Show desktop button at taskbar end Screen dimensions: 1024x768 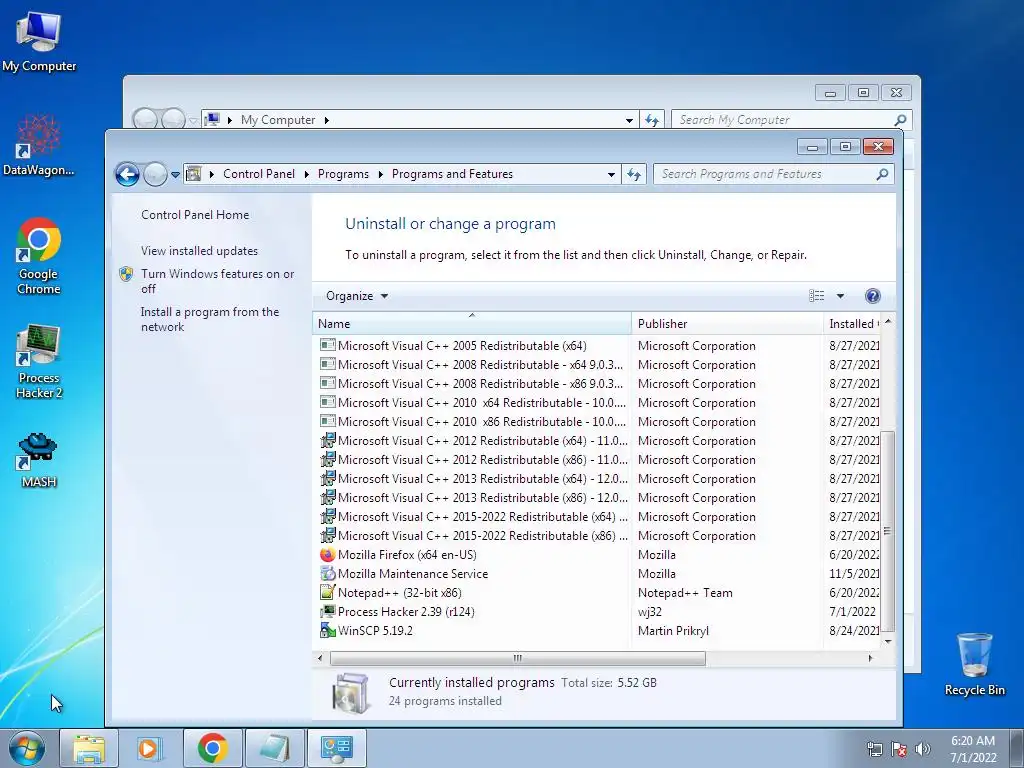tap(1017, 748)
